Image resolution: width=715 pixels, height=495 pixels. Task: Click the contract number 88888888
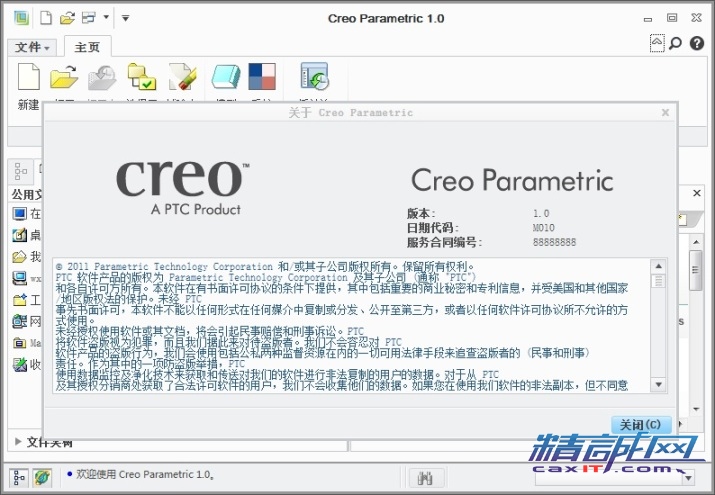click(x=554, y=242)
